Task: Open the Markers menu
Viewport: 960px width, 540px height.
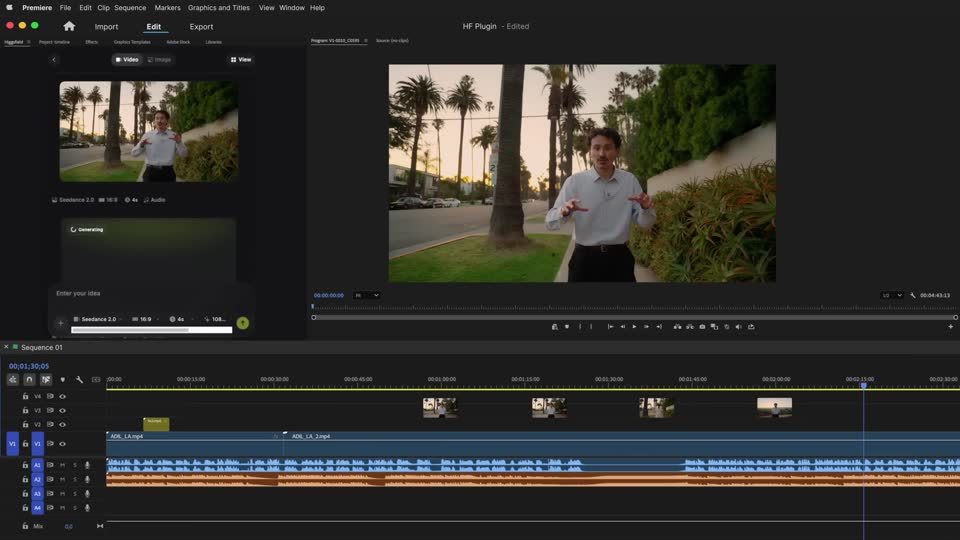Action: pyautogui.click(x=167, y=8)
